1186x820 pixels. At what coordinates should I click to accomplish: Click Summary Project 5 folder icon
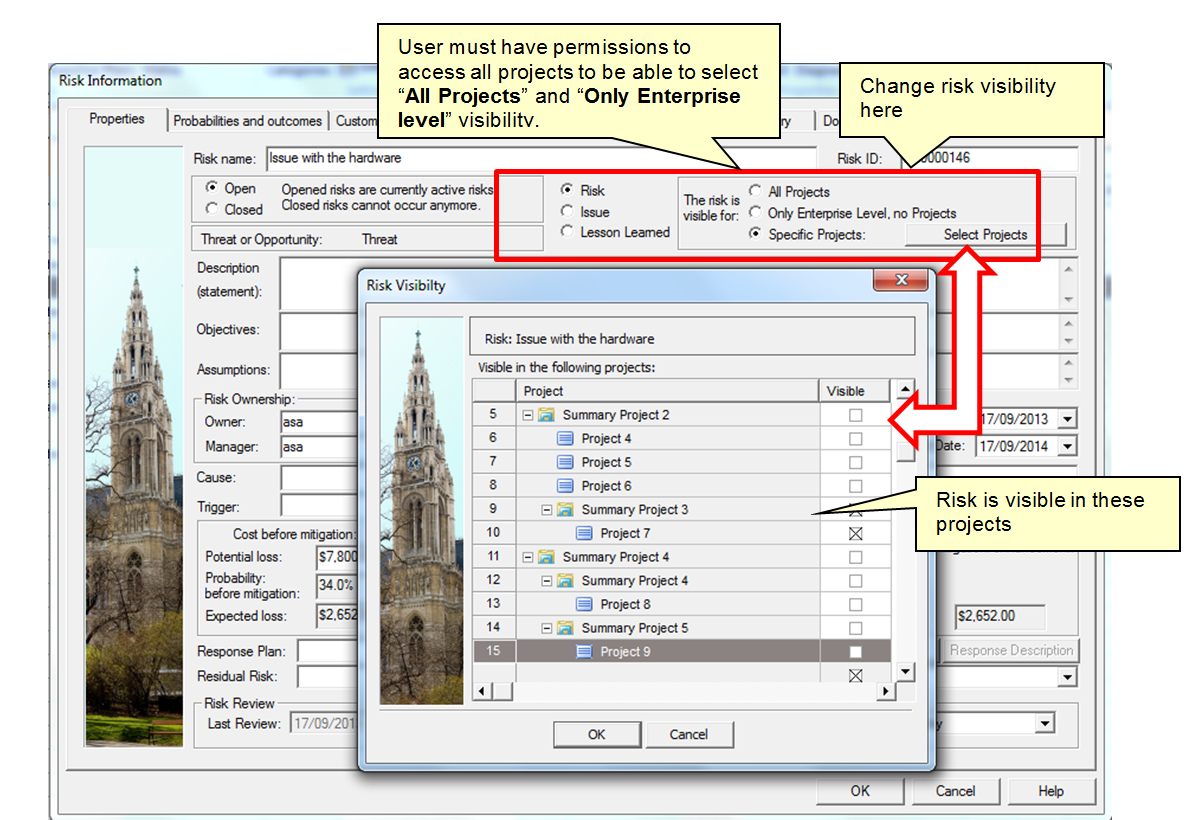pyautogui.click(x=565, y=627)
